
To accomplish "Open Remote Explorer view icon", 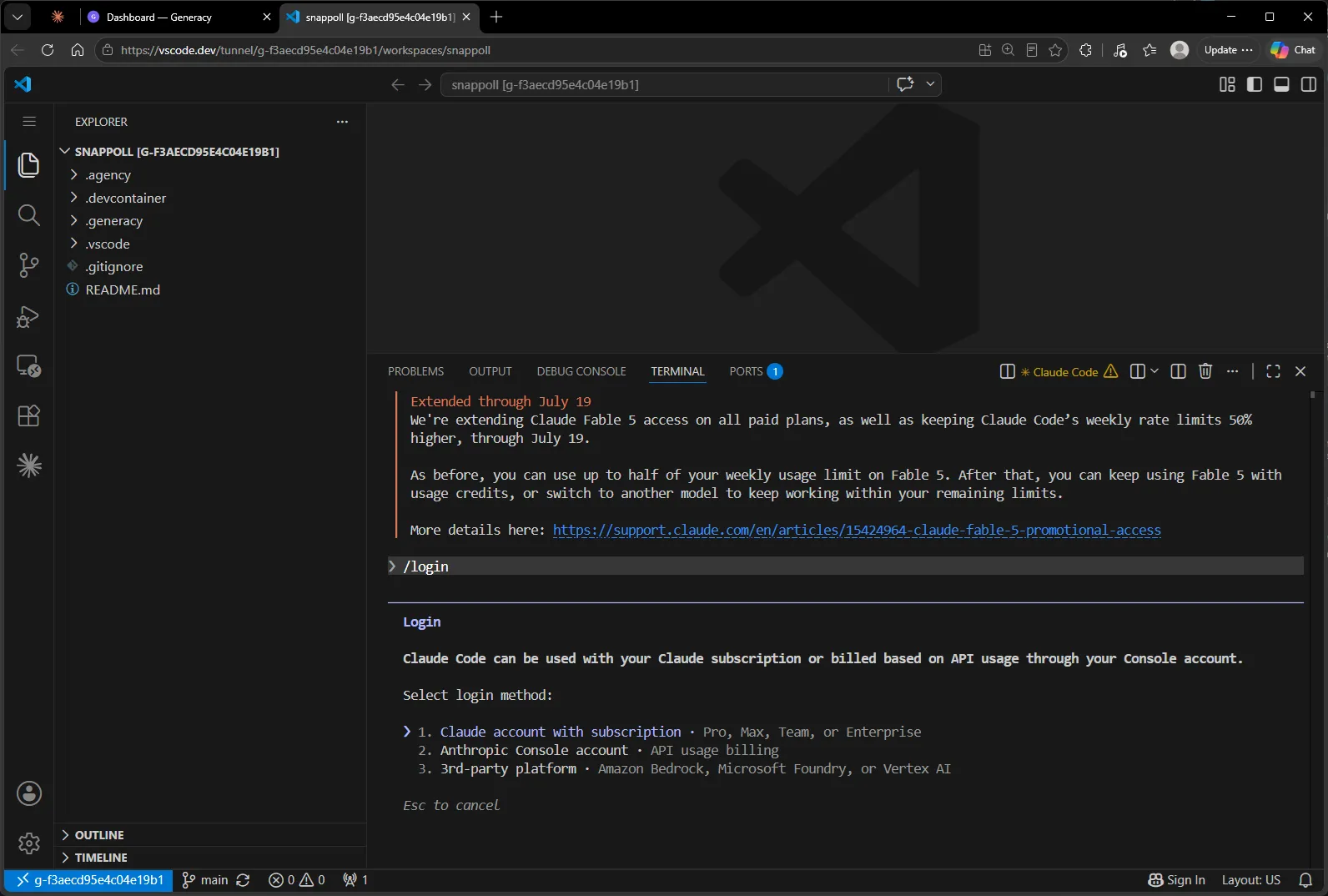I will coord(29,366).
